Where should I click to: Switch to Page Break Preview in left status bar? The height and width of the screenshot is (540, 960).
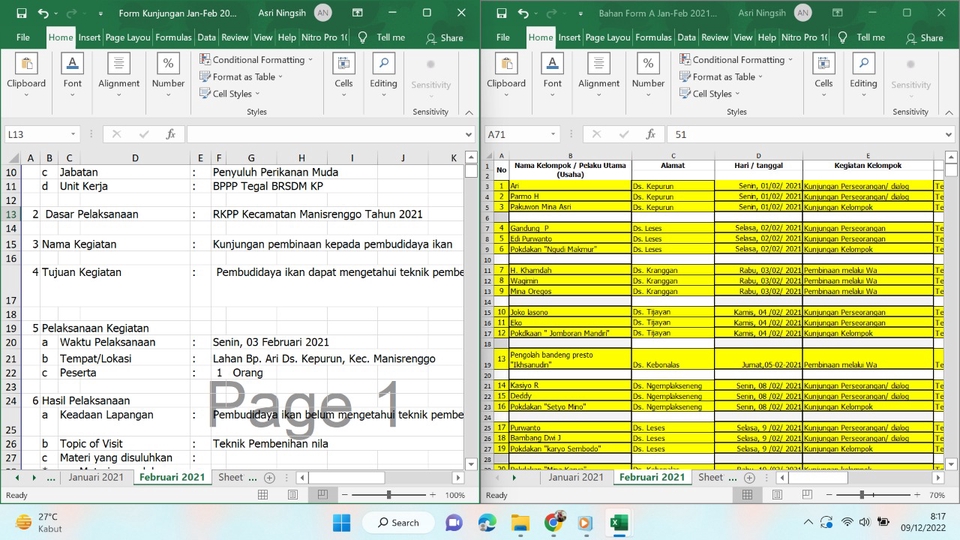pos(323,495)
